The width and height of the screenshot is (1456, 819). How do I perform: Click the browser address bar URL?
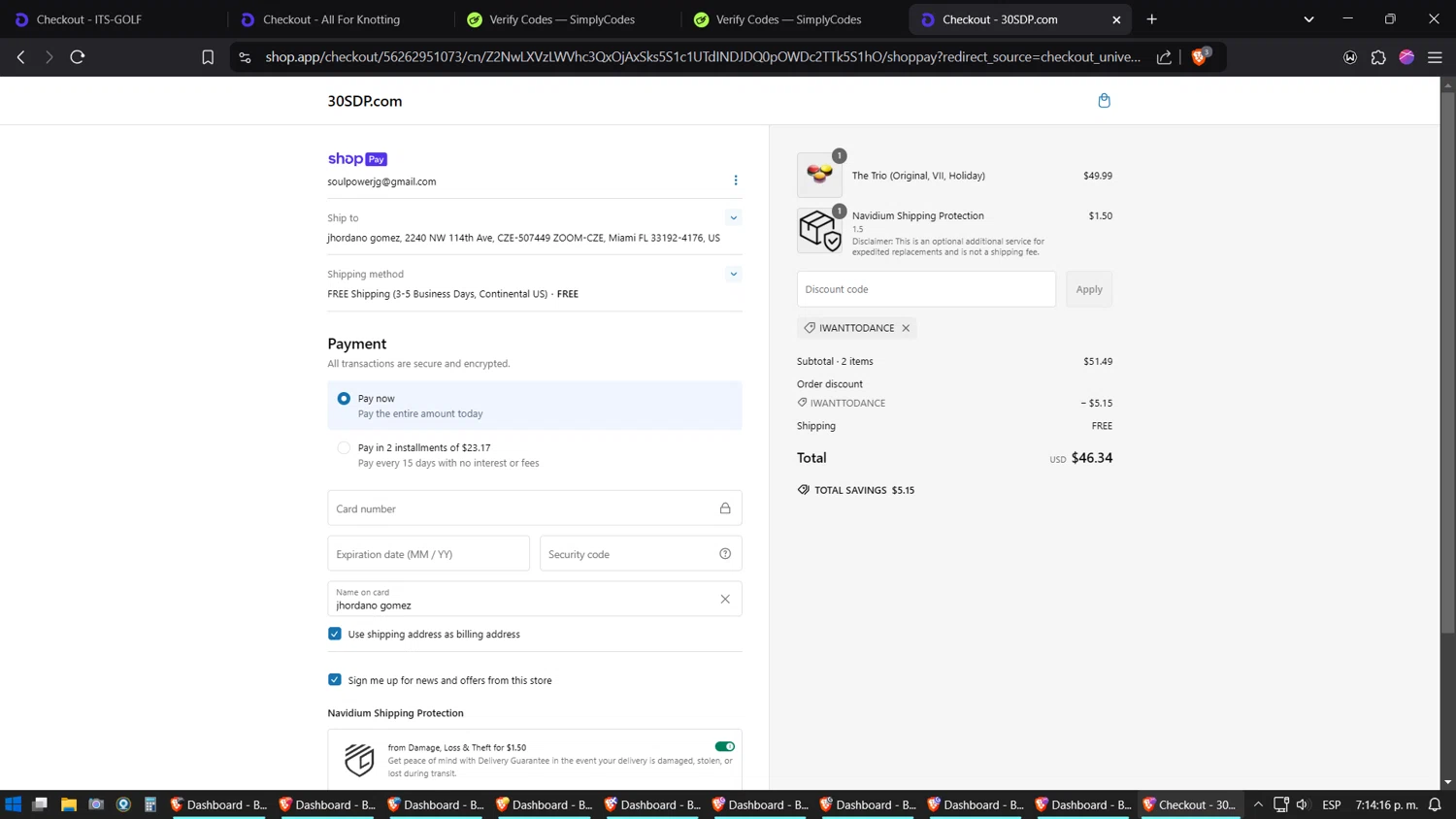click(x=703, y=57)
